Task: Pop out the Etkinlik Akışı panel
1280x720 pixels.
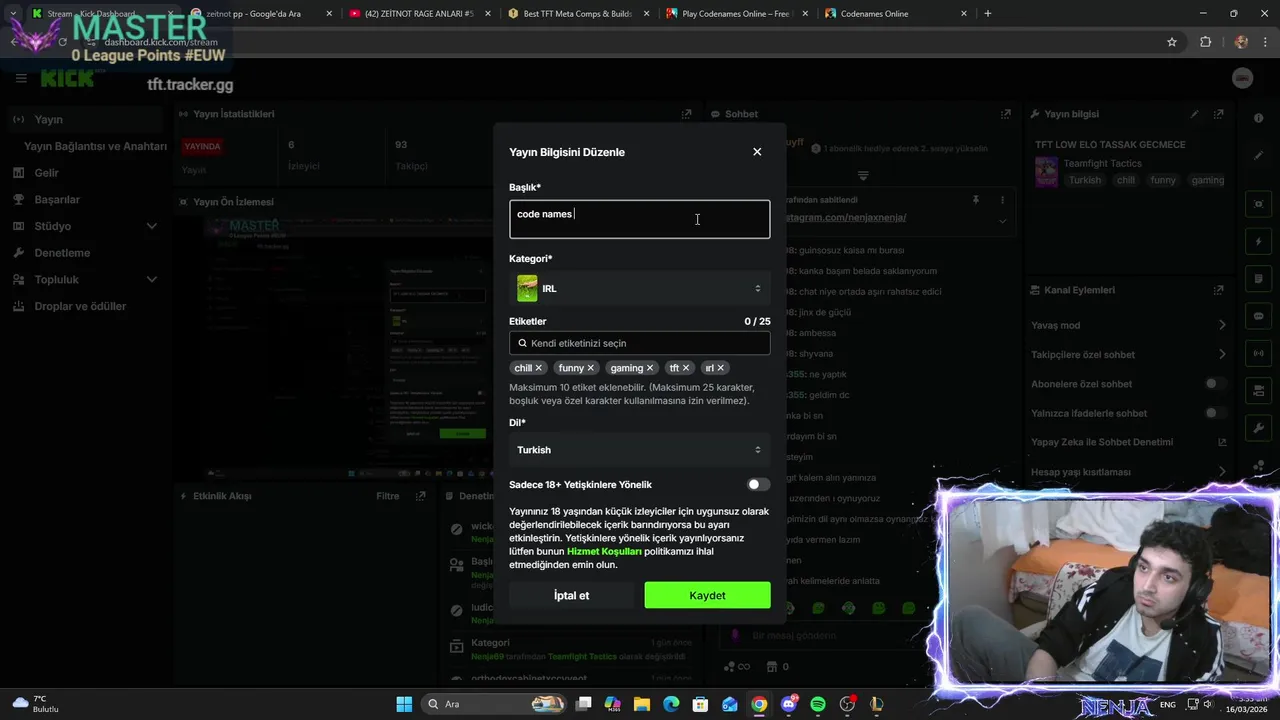Action: (x=420, y=496)
